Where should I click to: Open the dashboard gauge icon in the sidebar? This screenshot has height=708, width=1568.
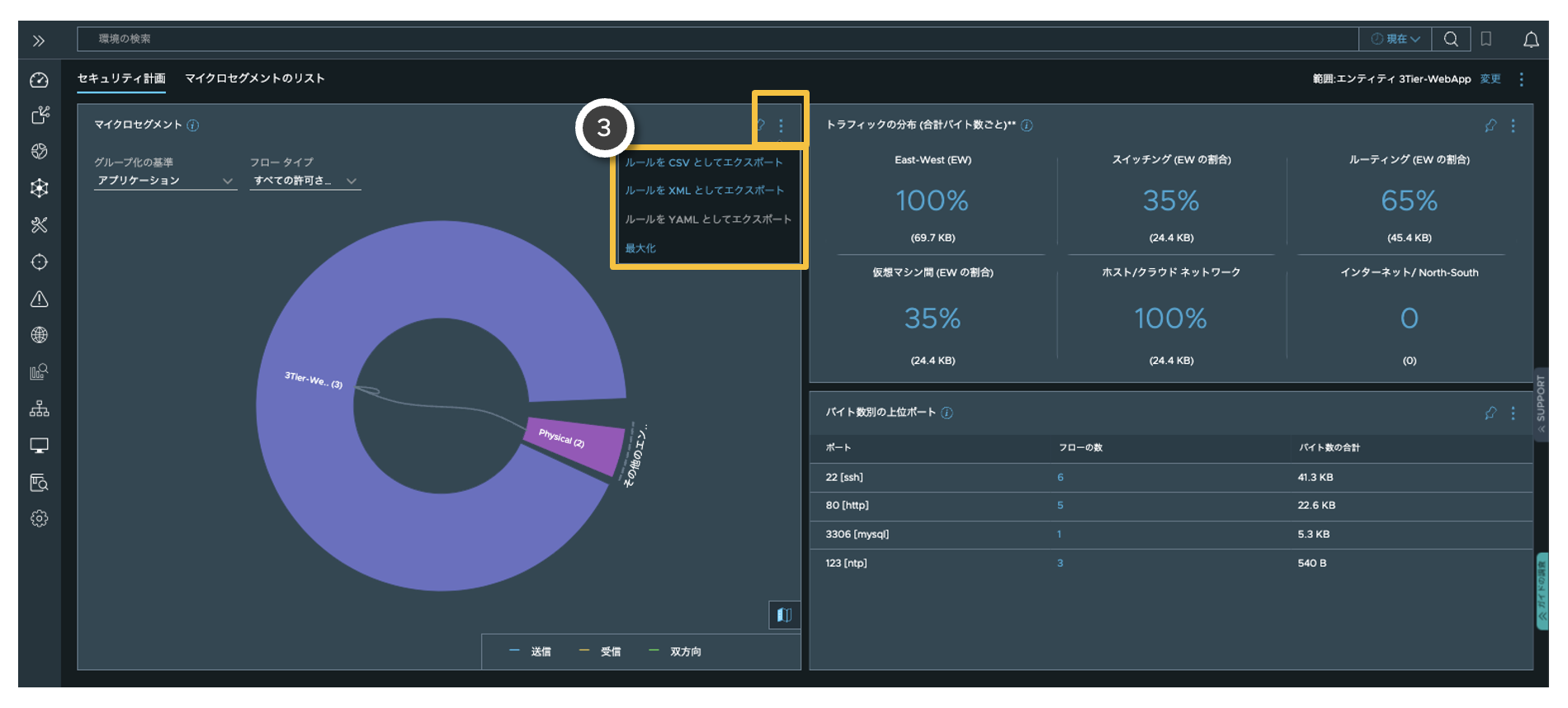coord(39,80)
